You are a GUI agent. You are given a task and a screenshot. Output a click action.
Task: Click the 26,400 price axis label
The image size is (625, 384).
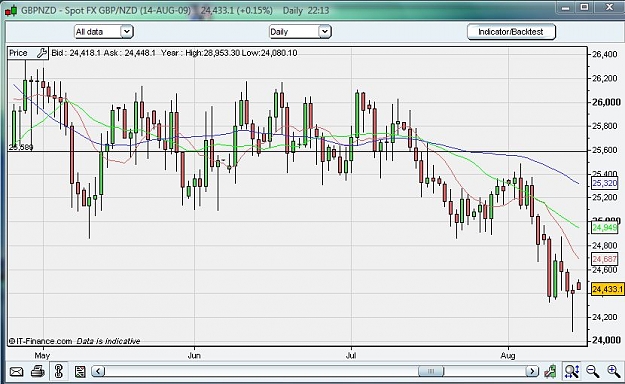(605, 54)
